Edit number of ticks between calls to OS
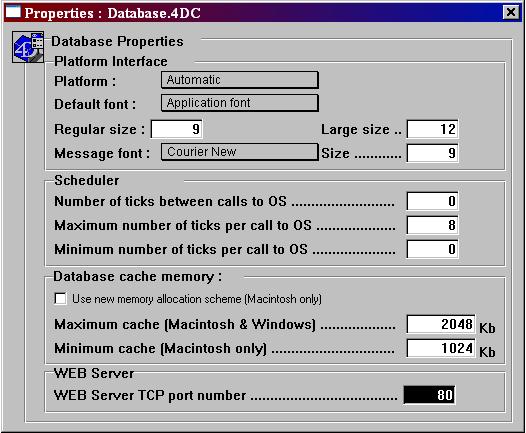The width and height of the screenshot is (526, 433). tap(432, 201)
